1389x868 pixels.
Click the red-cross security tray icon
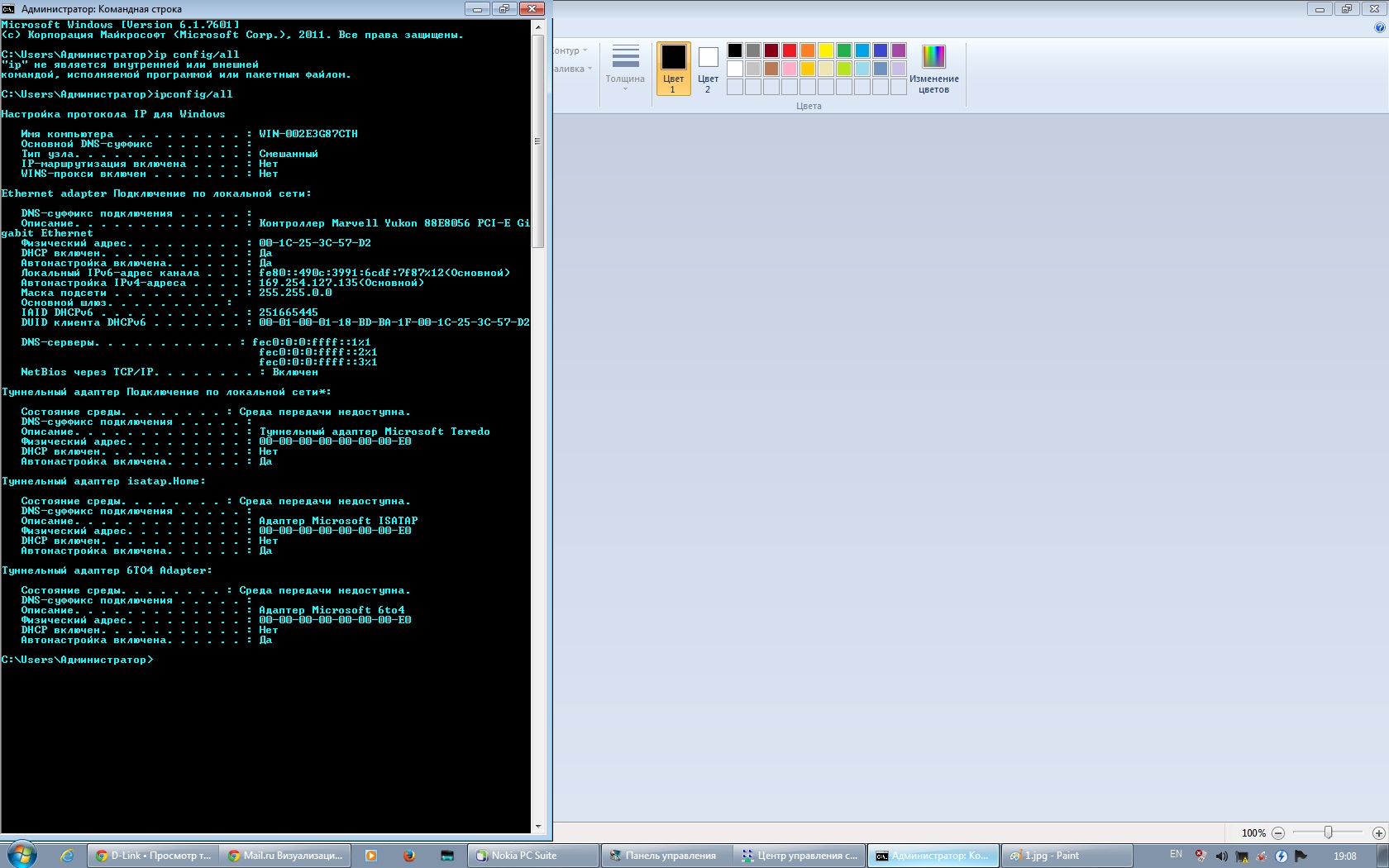point(1200,856)
